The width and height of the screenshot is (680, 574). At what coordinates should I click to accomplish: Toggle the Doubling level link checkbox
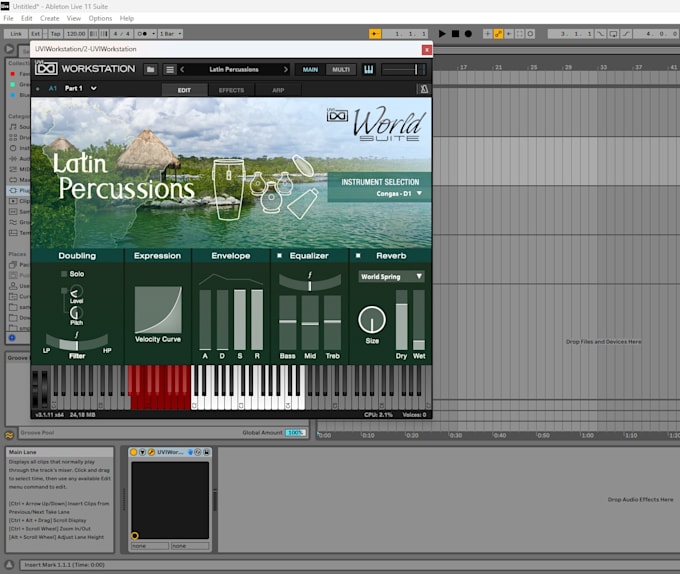pyautogui.click(x=64, y=290)
